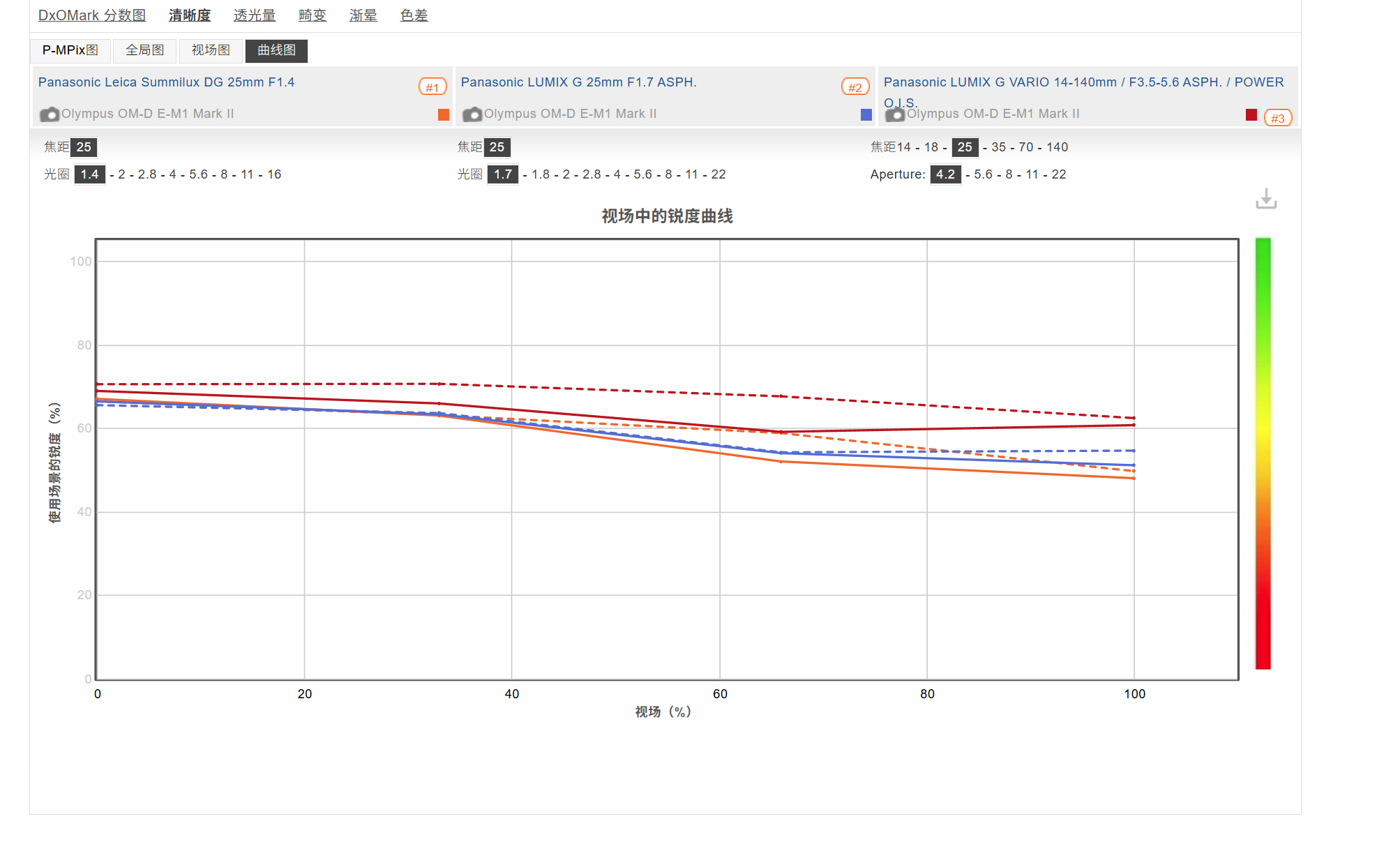The image size is (1400, 865).
Task: Download the sharpness chart image
Action: tap(1266, 199)
